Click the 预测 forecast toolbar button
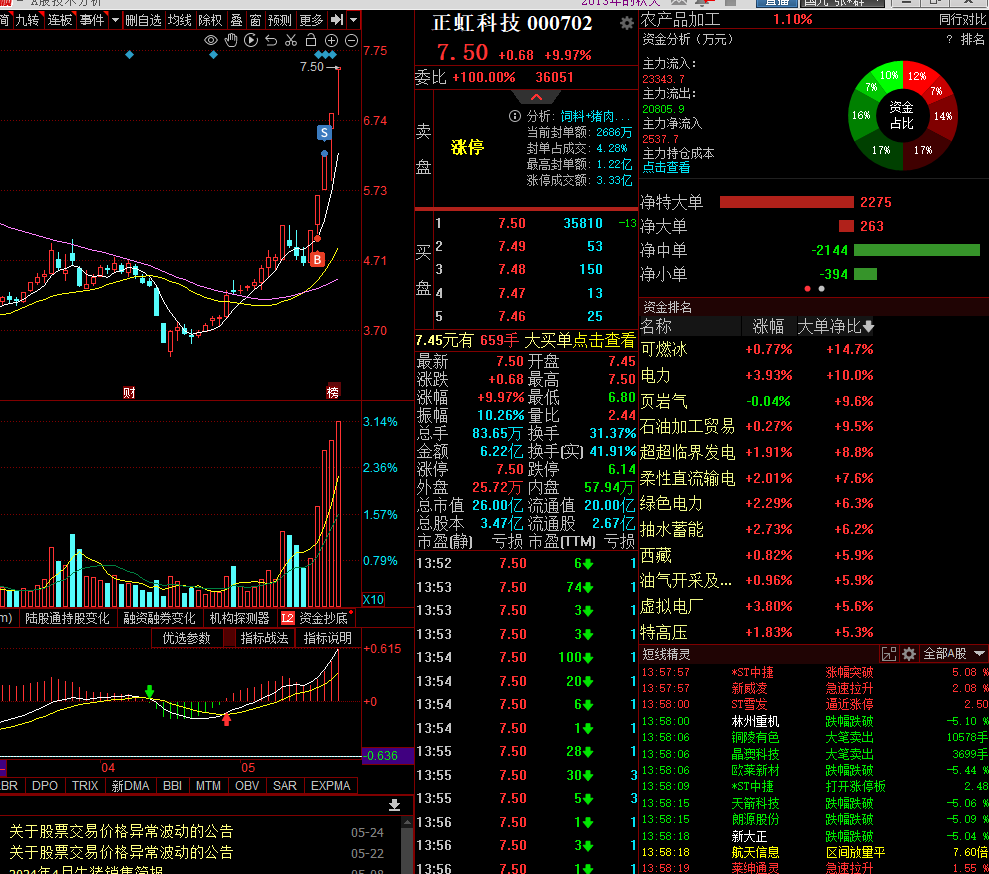The height and width of the screenshot is (874, 989). [280, 20]
